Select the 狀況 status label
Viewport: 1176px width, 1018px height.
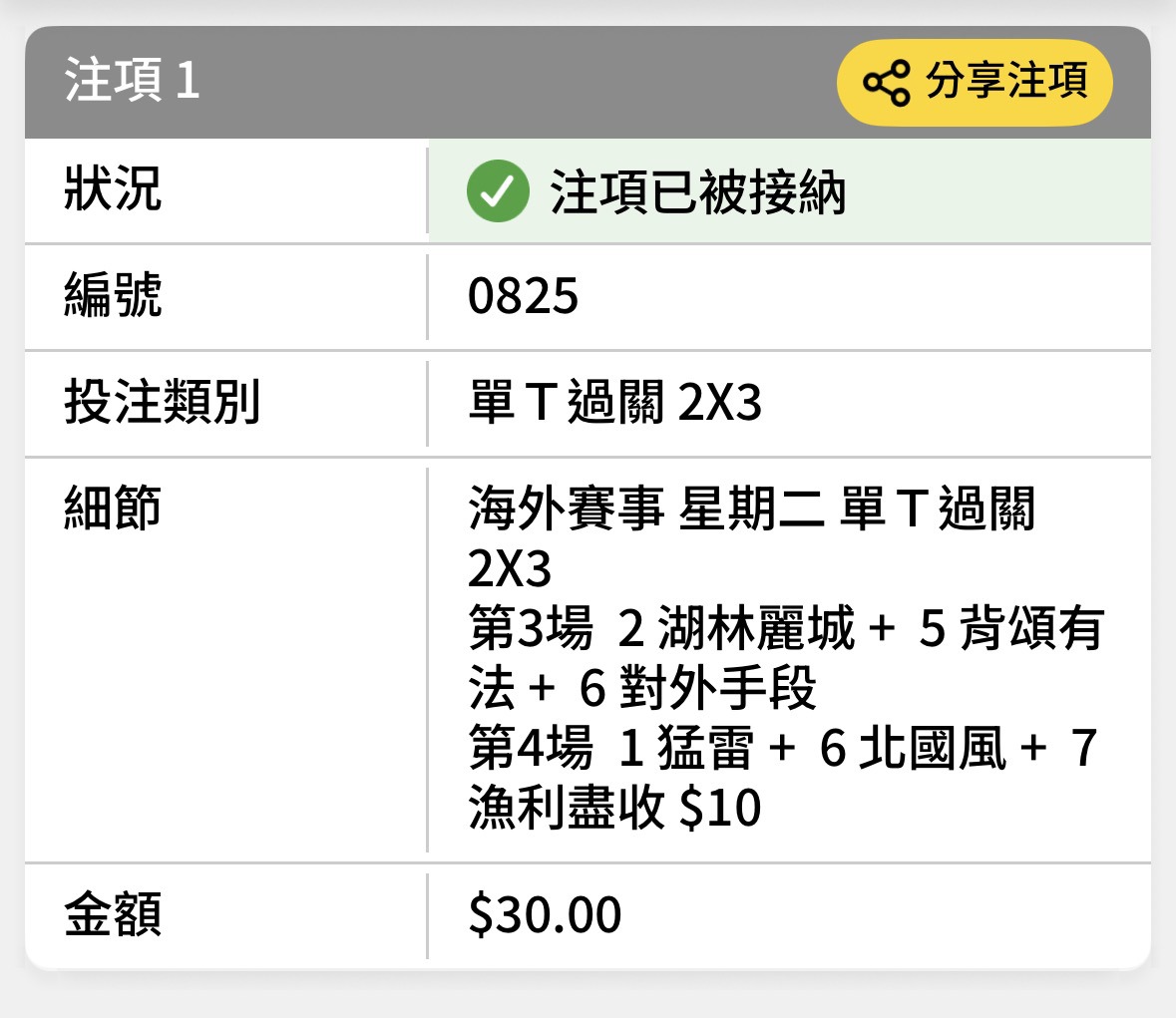(113, 188)
